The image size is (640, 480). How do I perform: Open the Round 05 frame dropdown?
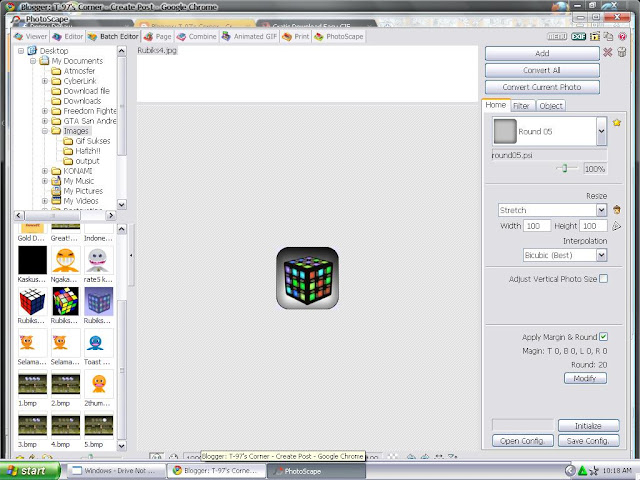(601, 131)
